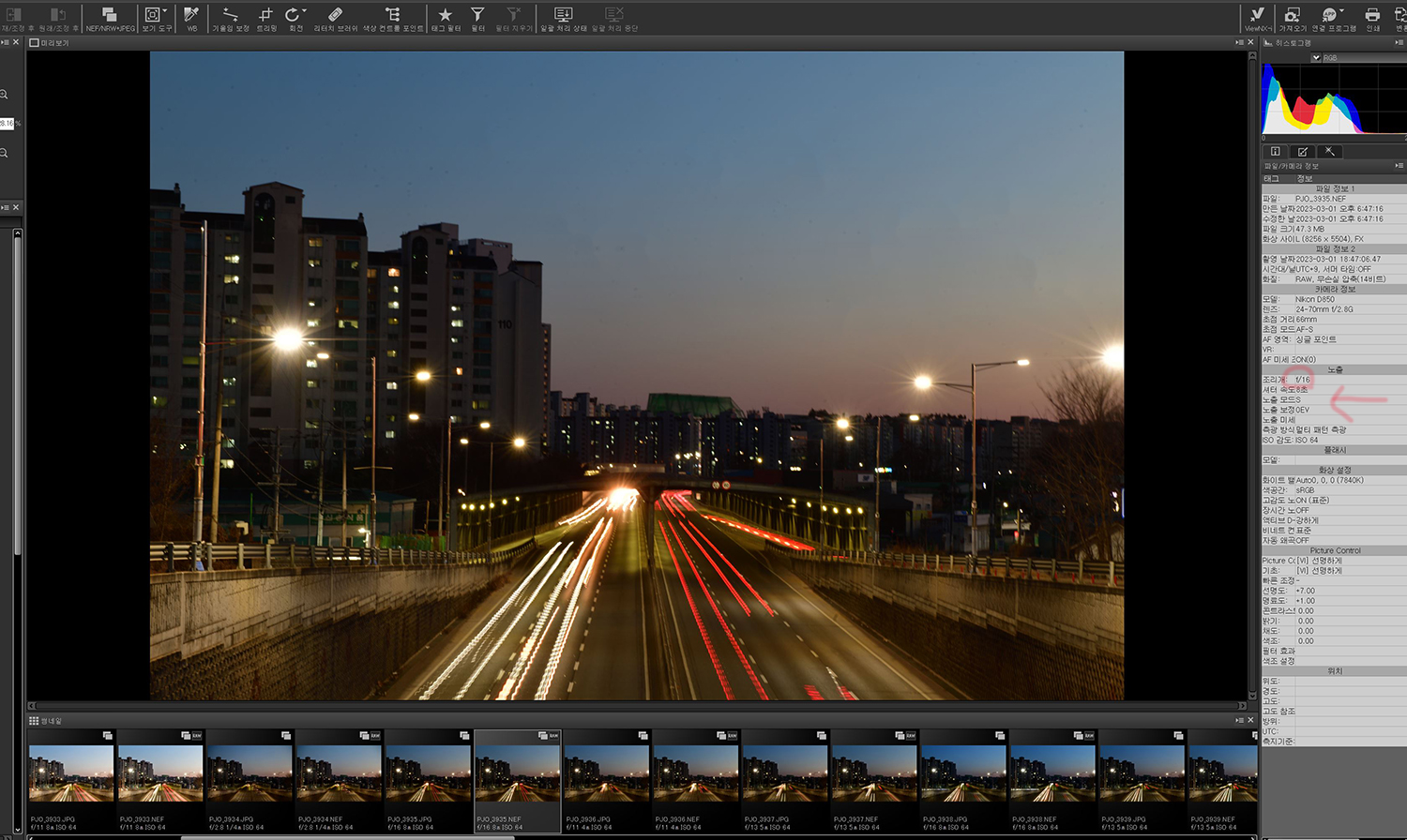Screen dimensions: 1407x840
Task: Toggle the 일괄 처리 상태 batch status panel
Action: (563, 16)
